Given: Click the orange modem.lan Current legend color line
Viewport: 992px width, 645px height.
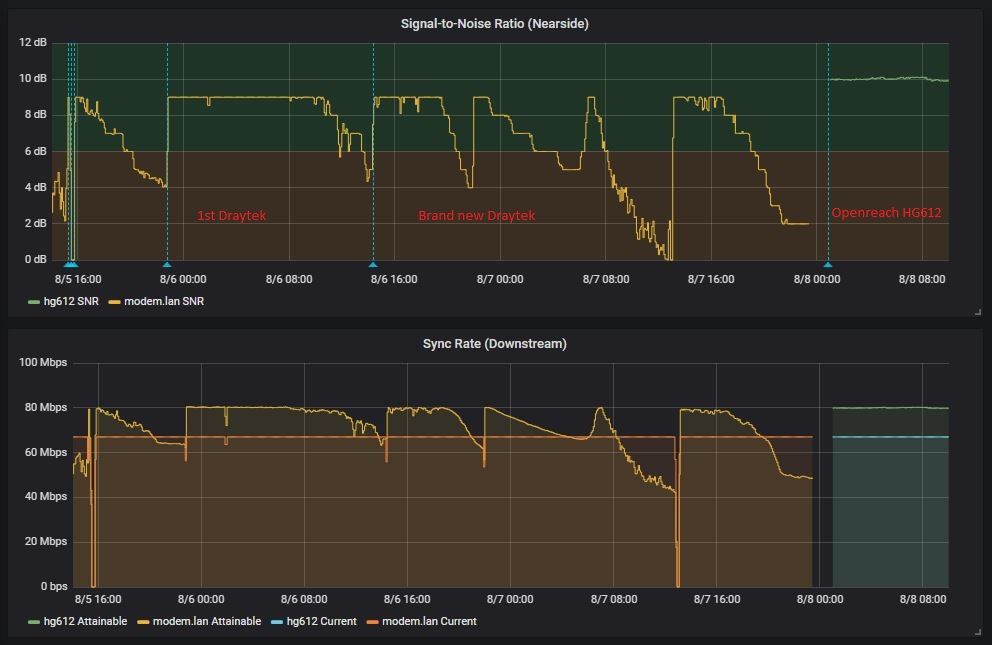Looking at the screenshot, I should (x=373, y=621).
